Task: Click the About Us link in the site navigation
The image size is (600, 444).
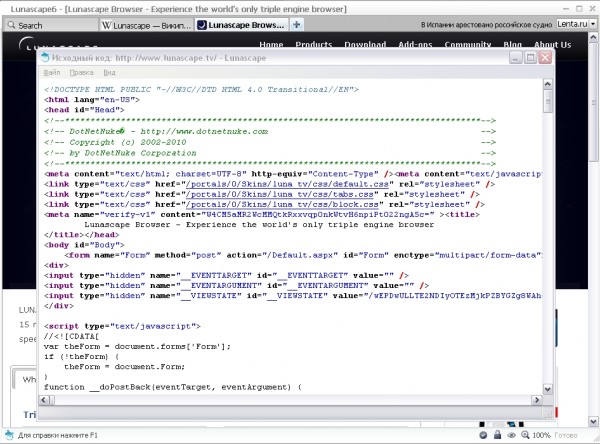Action: (x=553, y=44)
